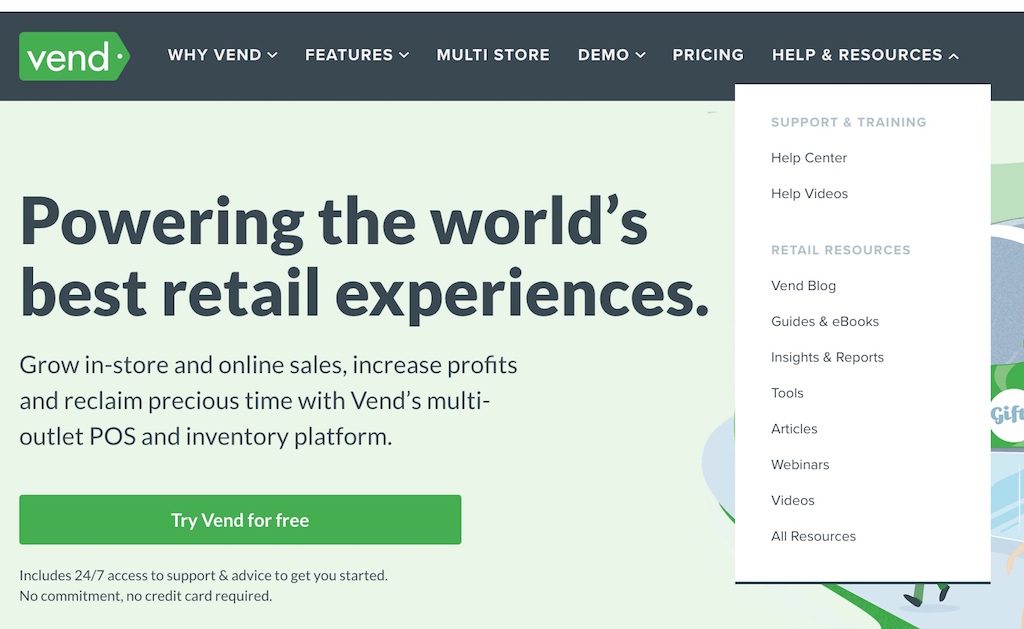This screenshot has width=1024, height=629.
Task: Visit the Vend Blog
Action: [803, 285]
